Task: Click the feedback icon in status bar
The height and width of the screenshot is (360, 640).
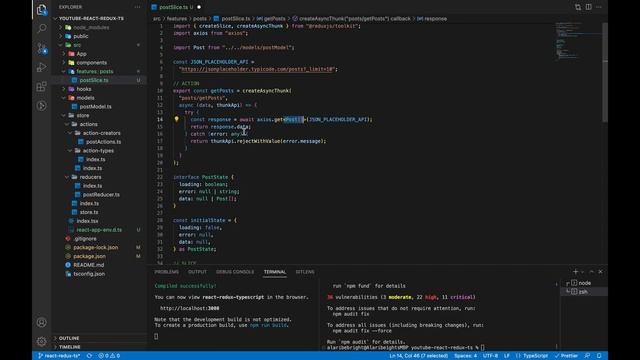Action: [x=587, y=356]
